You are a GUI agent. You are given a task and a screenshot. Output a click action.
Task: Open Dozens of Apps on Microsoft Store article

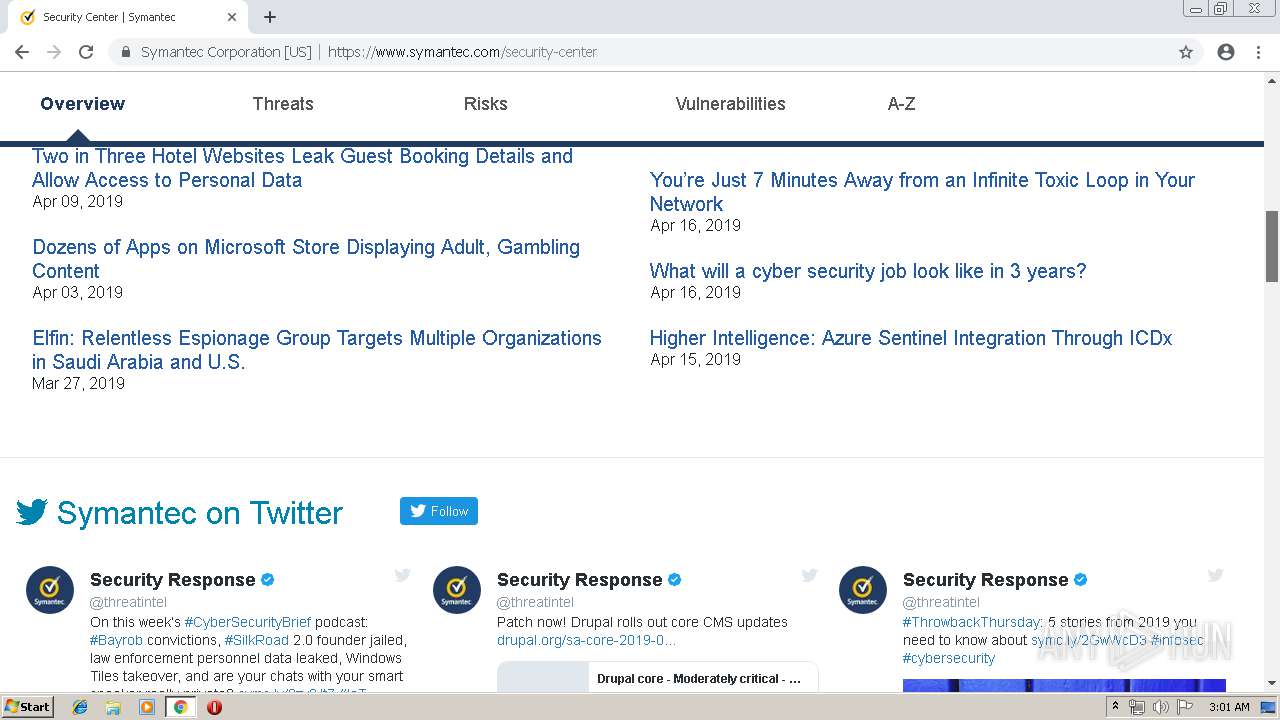coord(306,259)
